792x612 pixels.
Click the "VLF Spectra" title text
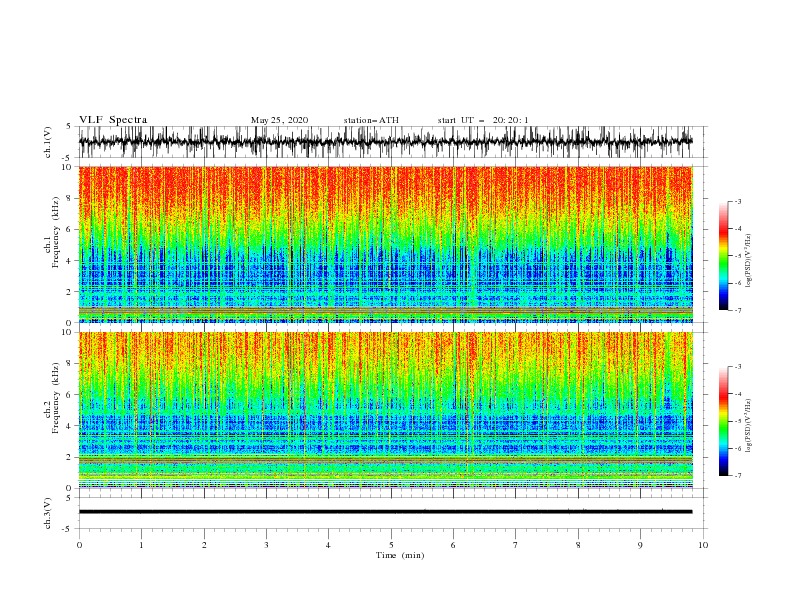(113, 120)
